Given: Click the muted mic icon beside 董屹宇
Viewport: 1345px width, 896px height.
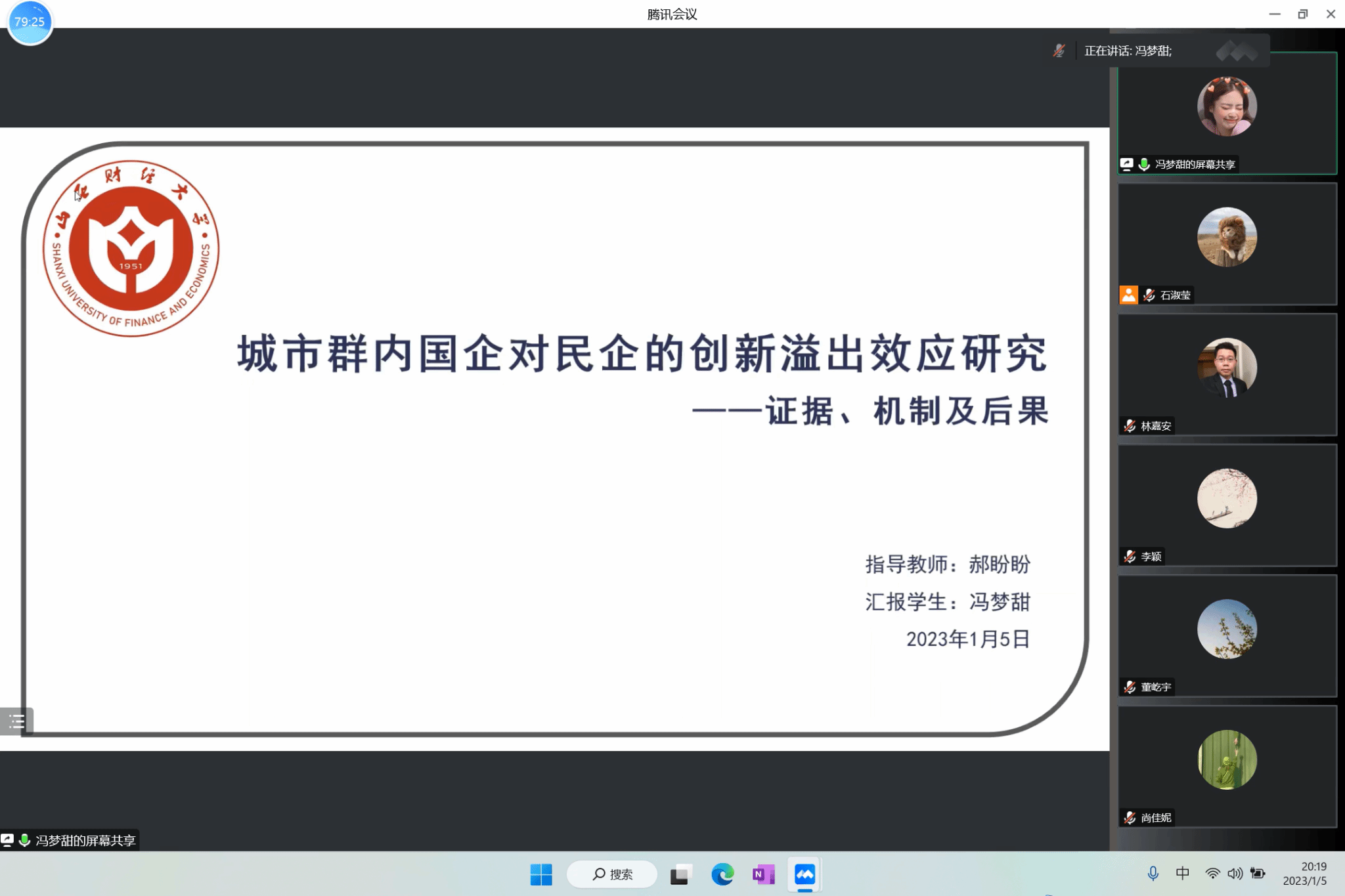Looking at the screenshot, I should click(1130, 687).
